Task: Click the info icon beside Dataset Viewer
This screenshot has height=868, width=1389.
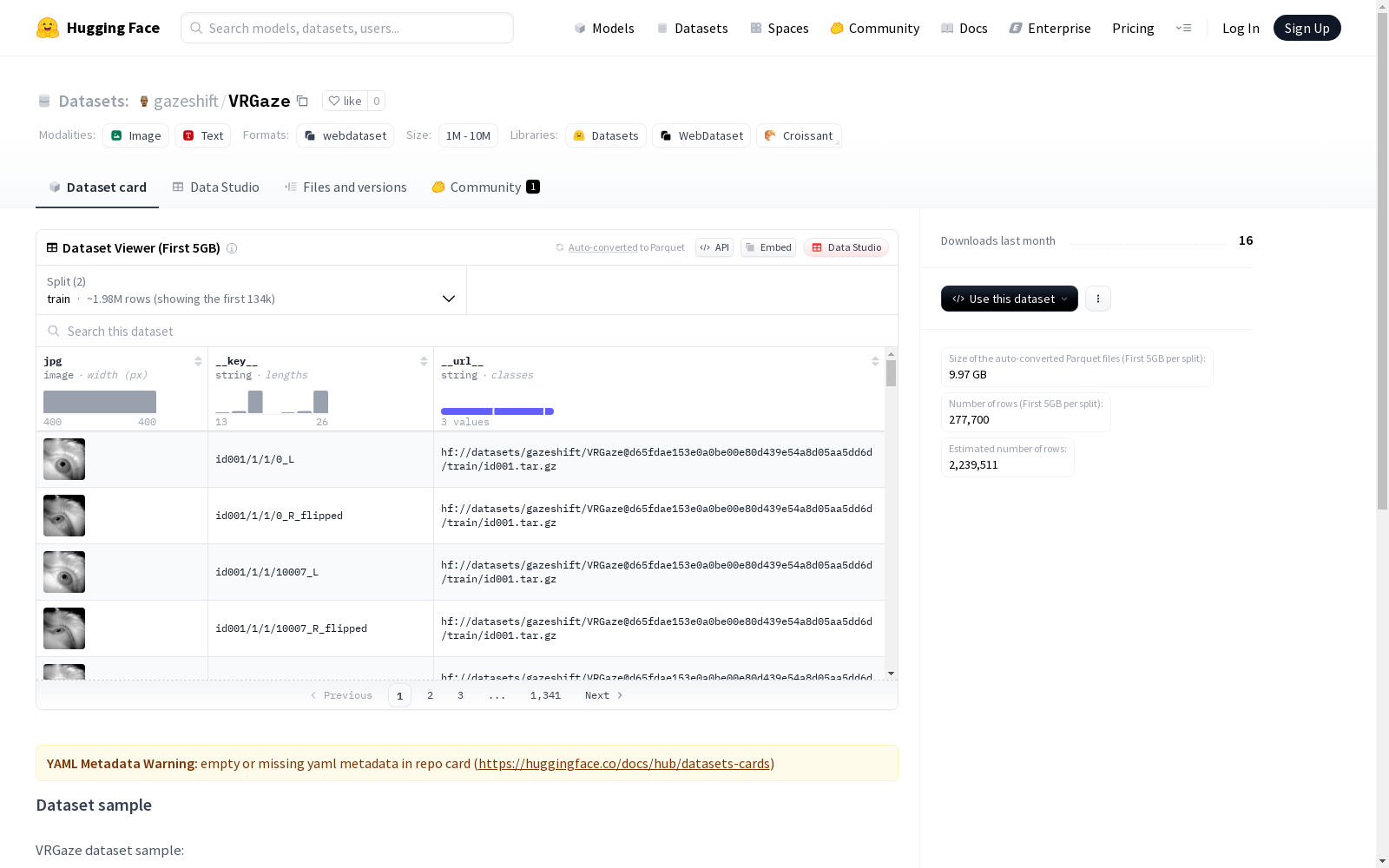Action: click(x=232, y=248)
